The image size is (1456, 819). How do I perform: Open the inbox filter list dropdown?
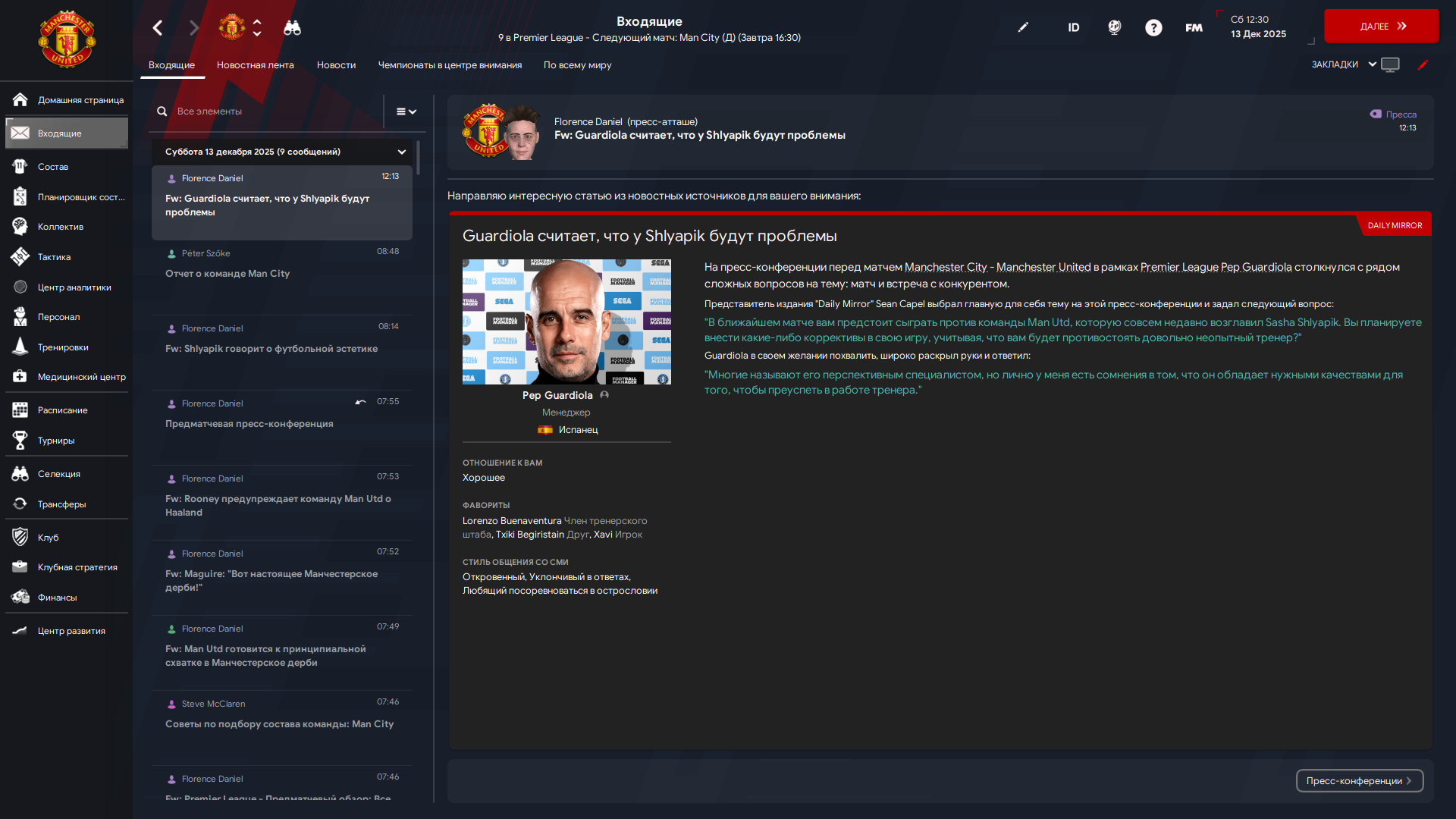[406, 111]
